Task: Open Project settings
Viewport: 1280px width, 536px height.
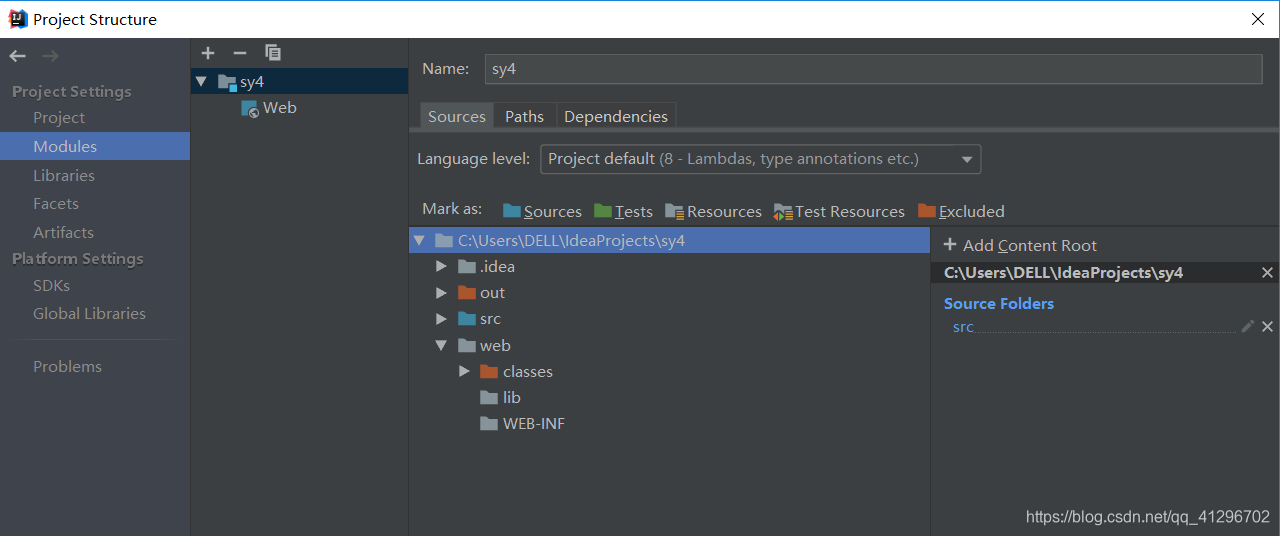Action: (x=59, y=118)
